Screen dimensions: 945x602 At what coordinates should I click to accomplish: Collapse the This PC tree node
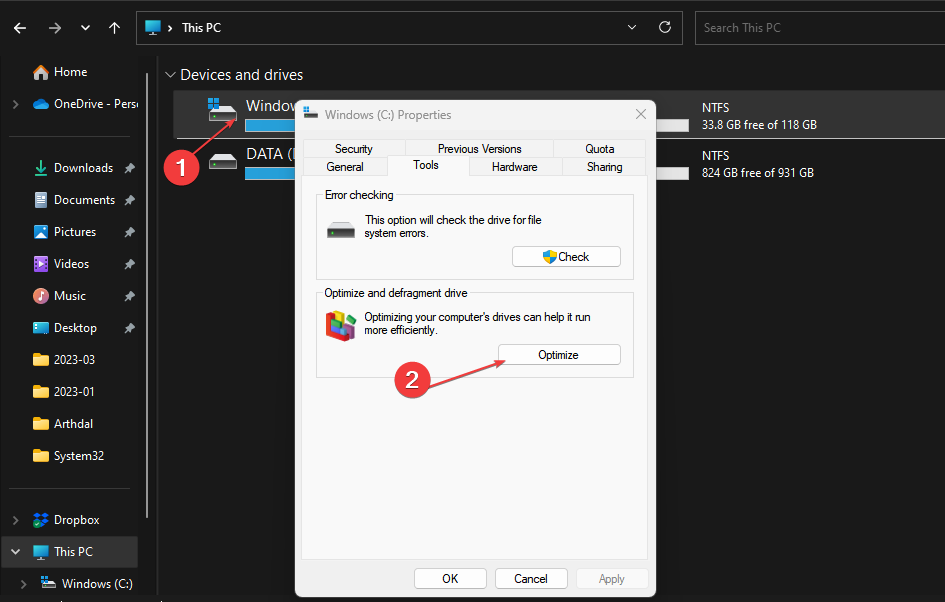(x=16, y=551)
